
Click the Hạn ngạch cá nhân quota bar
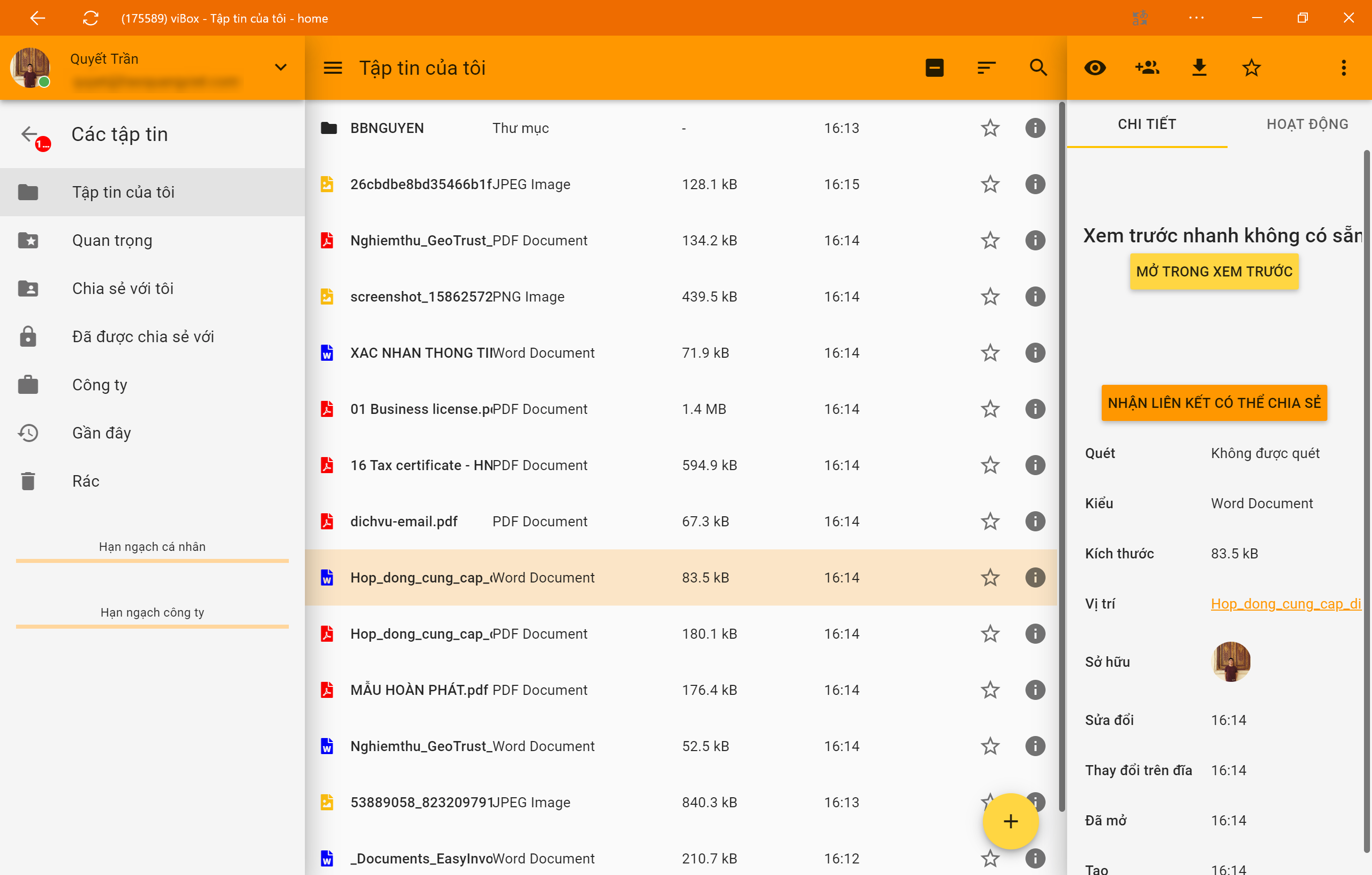(x=152, y=561)
